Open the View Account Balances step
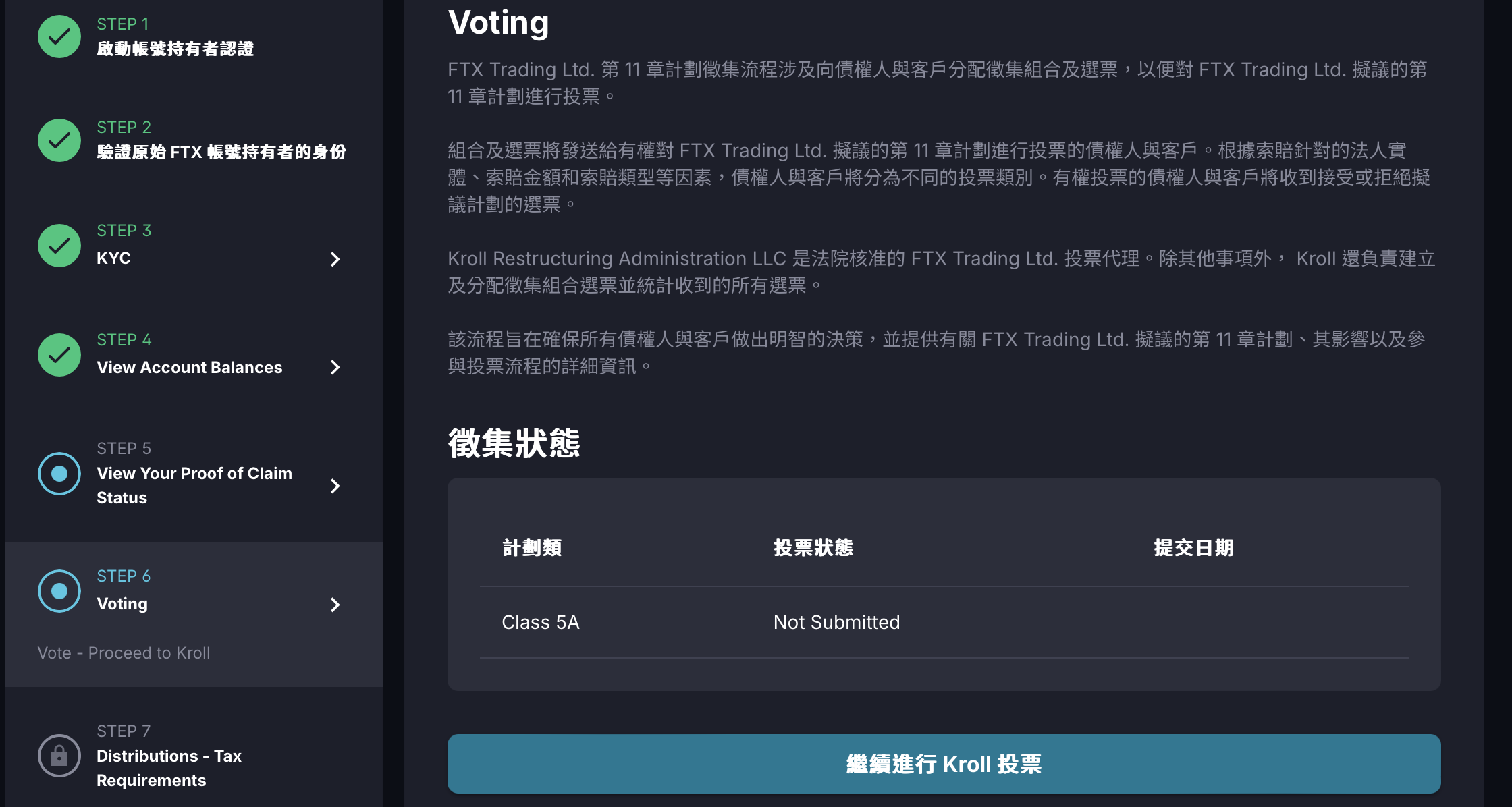This screenshot has width=1512, height=807. point(189,368)
